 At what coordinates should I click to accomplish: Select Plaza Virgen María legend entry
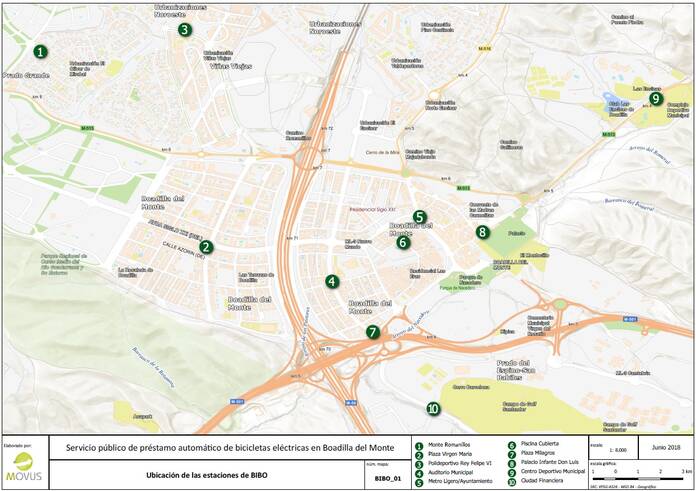452,454
